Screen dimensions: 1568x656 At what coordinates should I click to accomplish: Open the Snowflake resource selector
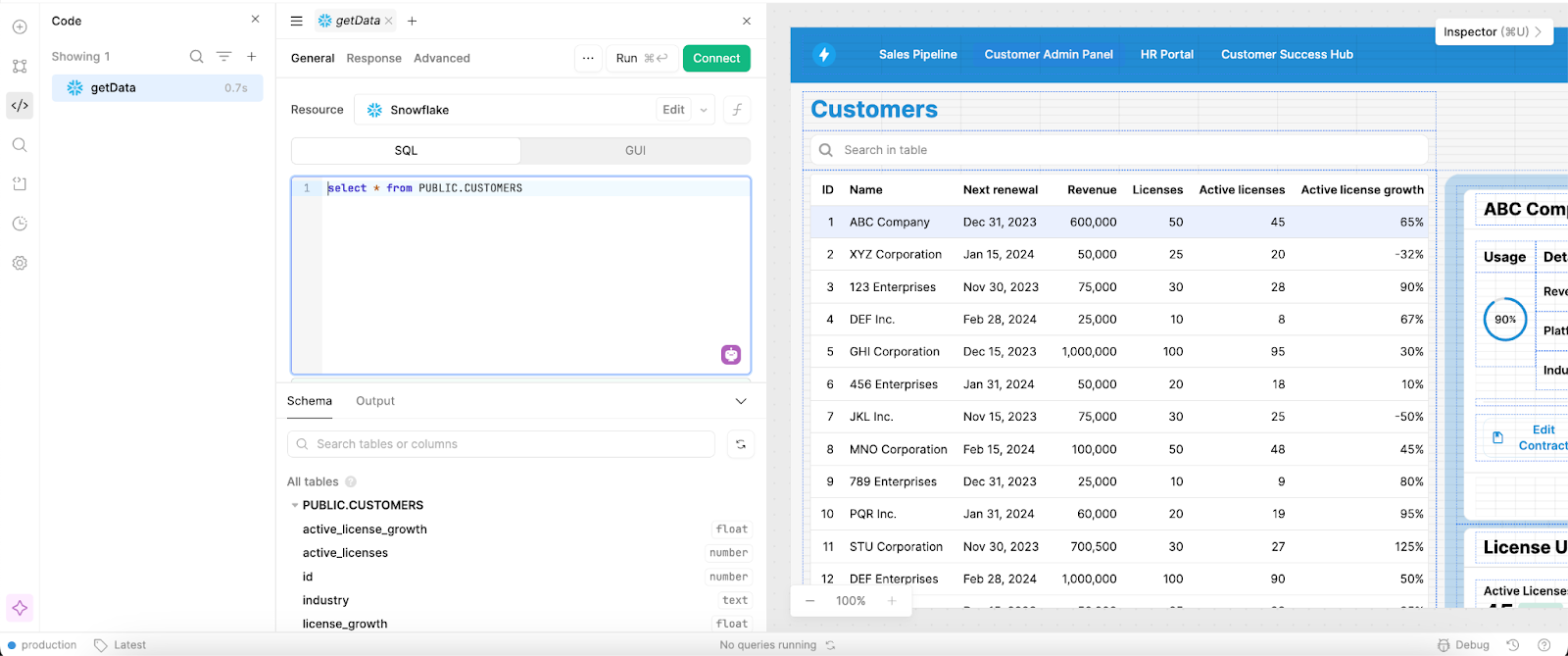click(505, 110)
